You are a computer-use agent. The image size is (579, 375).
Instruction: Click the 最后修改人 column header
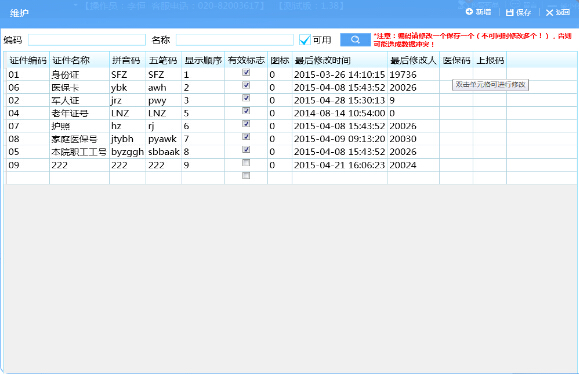pyautogui.click(x=413, y=61)
